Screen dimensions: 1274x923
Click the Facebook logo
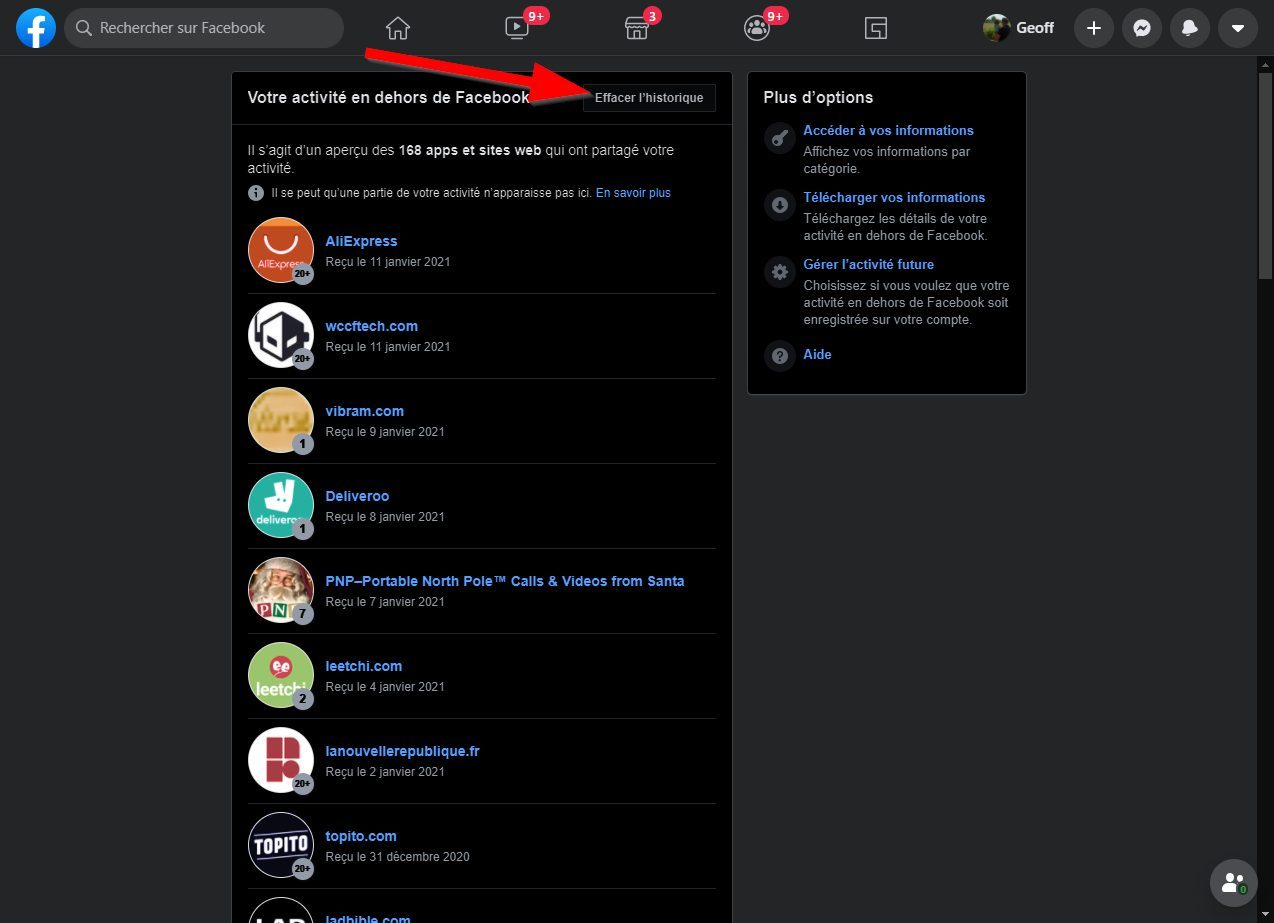tap(36, 28)
